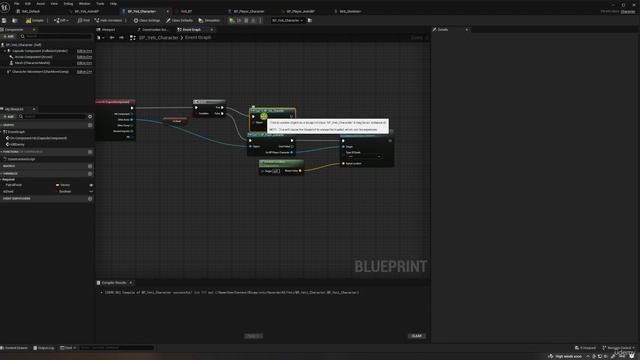
Task: Add new macro with Macros plus button
Action: coord(90,166)
